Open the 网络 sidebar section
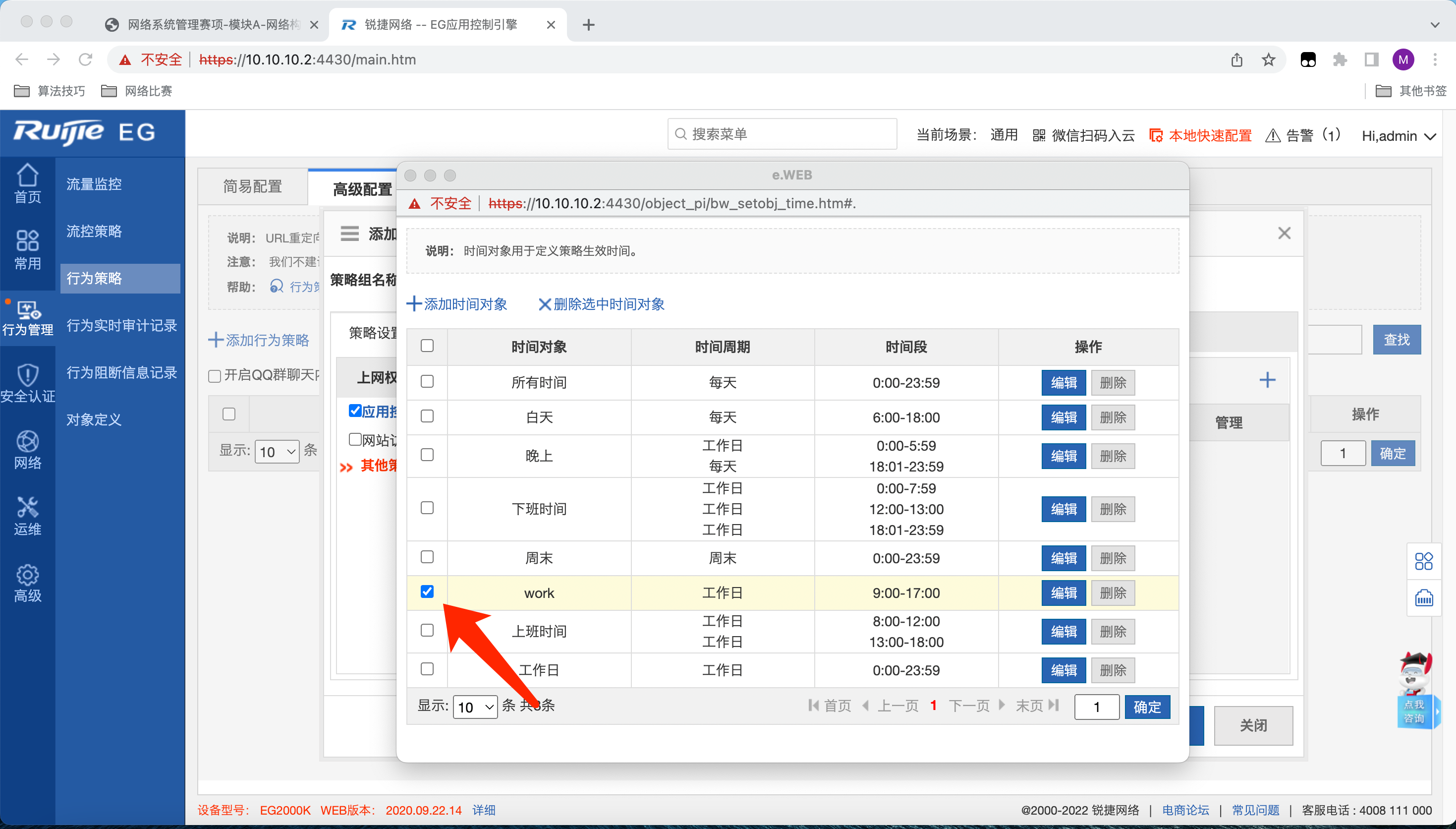 coord(27,450)
